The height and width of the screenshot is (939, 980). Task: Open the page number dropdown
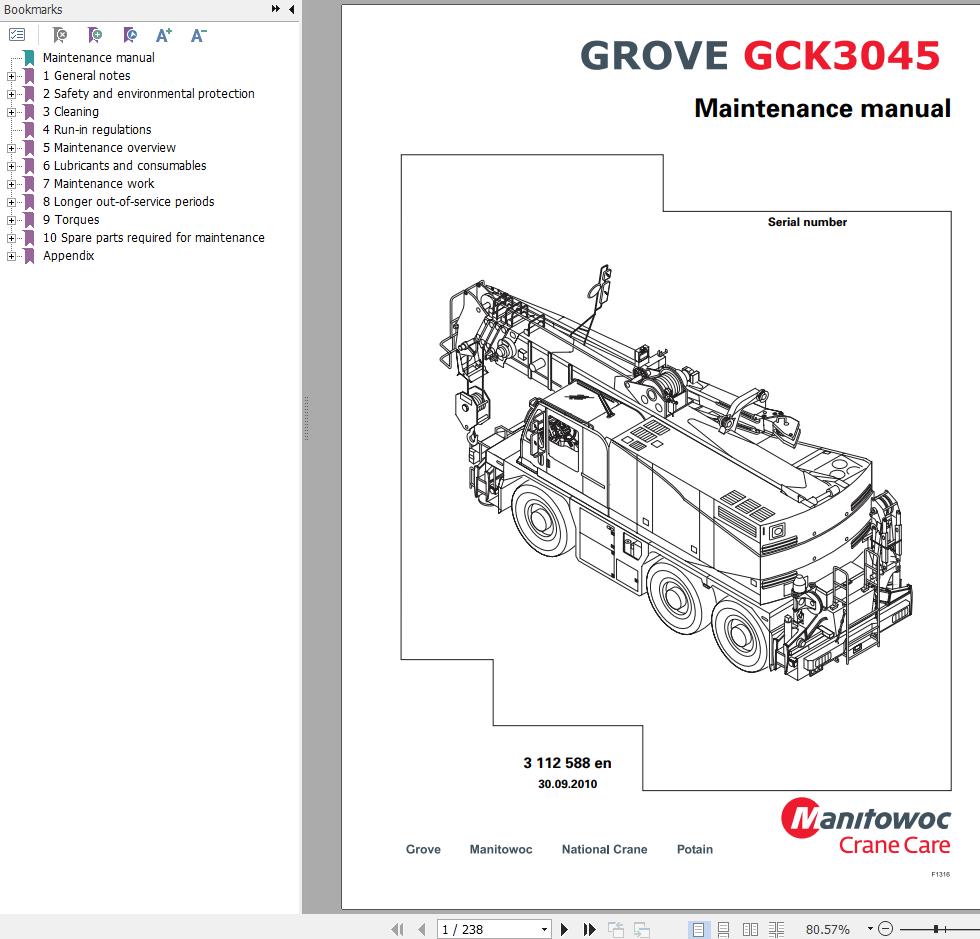tap(544, 930)
